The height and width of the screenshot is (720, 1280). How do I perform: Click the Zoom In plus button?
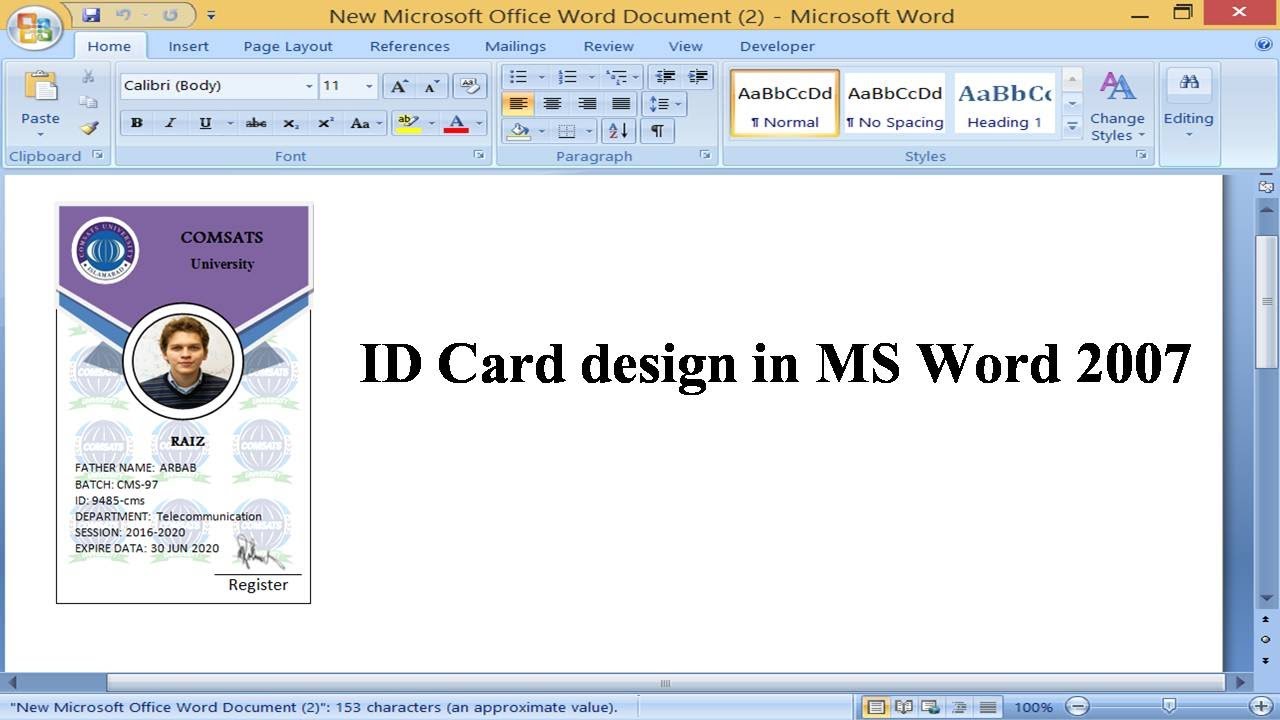click(1261, 707)
